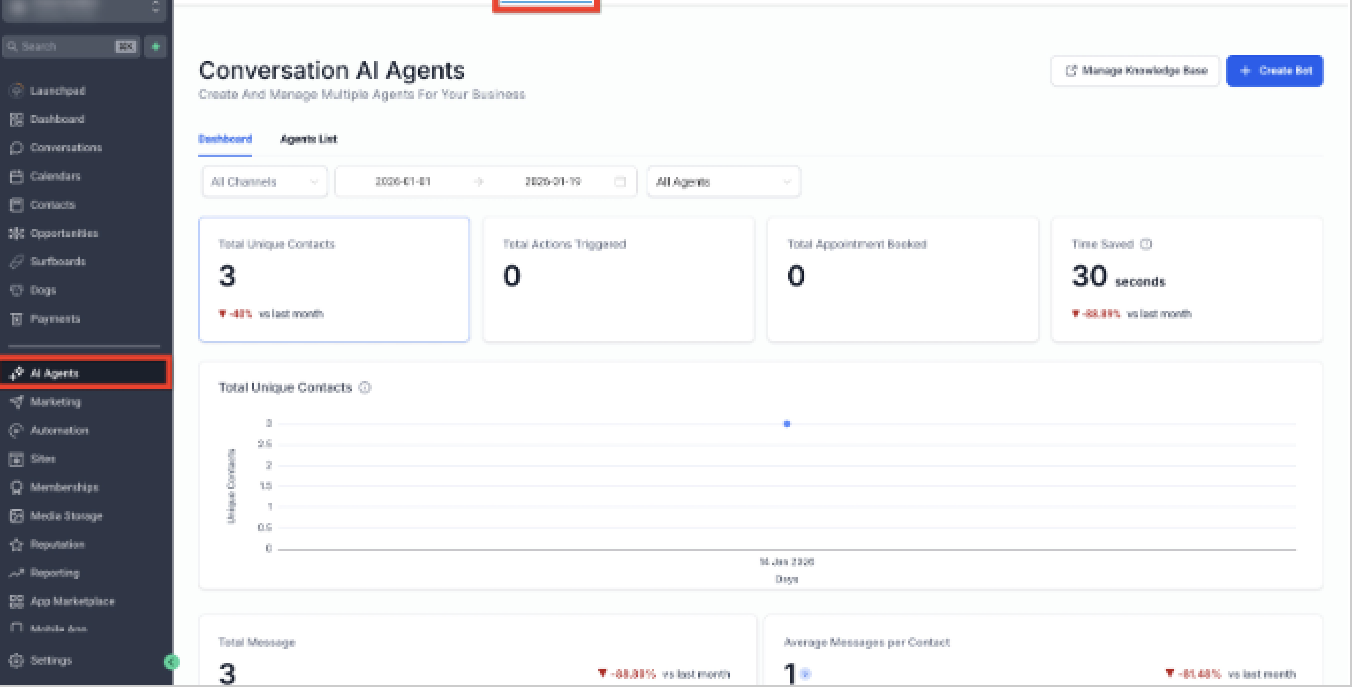Click the Manage Knowledge Base button
1354x692 pixels.
click(x=1135, y=71)
